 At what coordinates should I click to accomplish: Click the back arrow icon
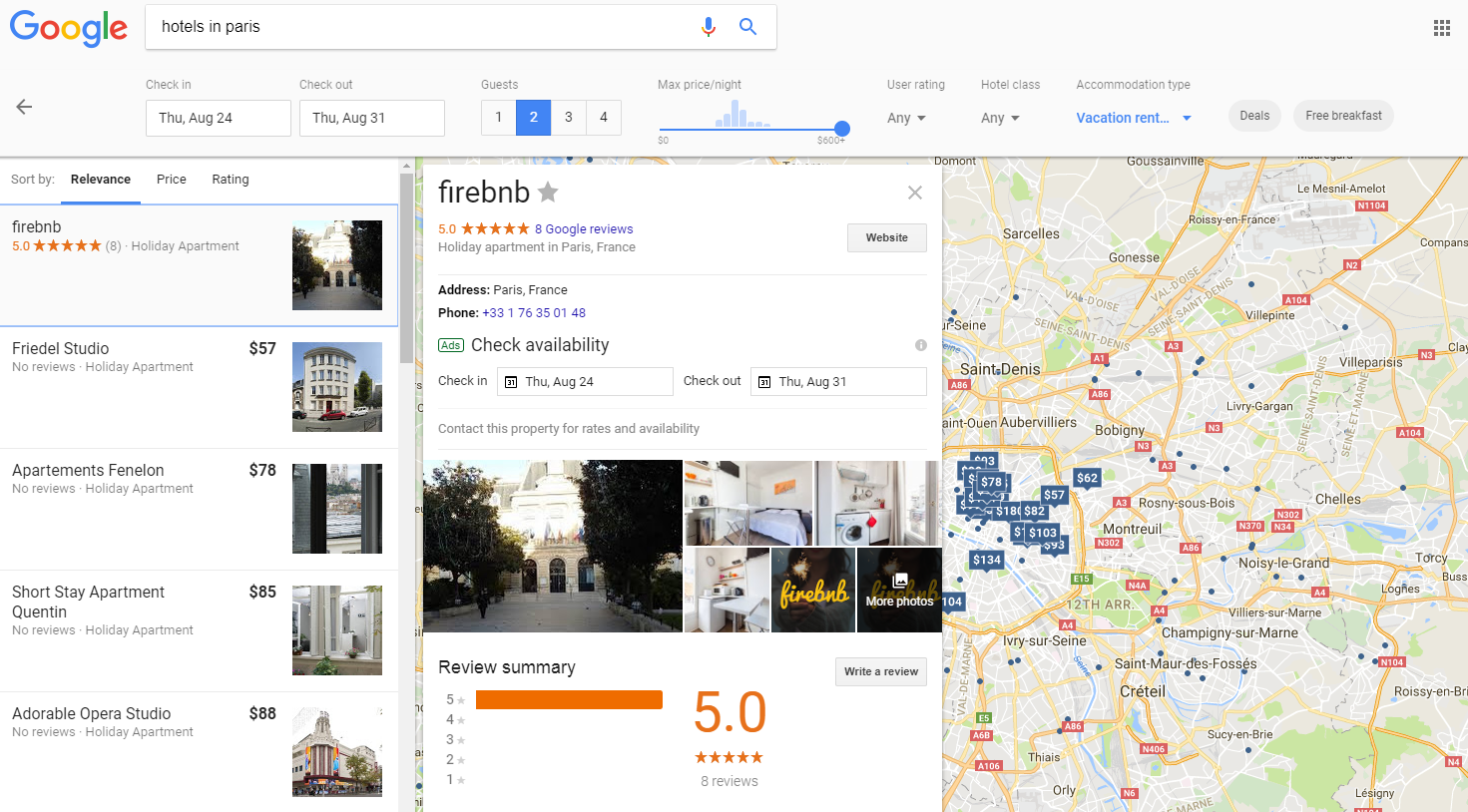24,107
